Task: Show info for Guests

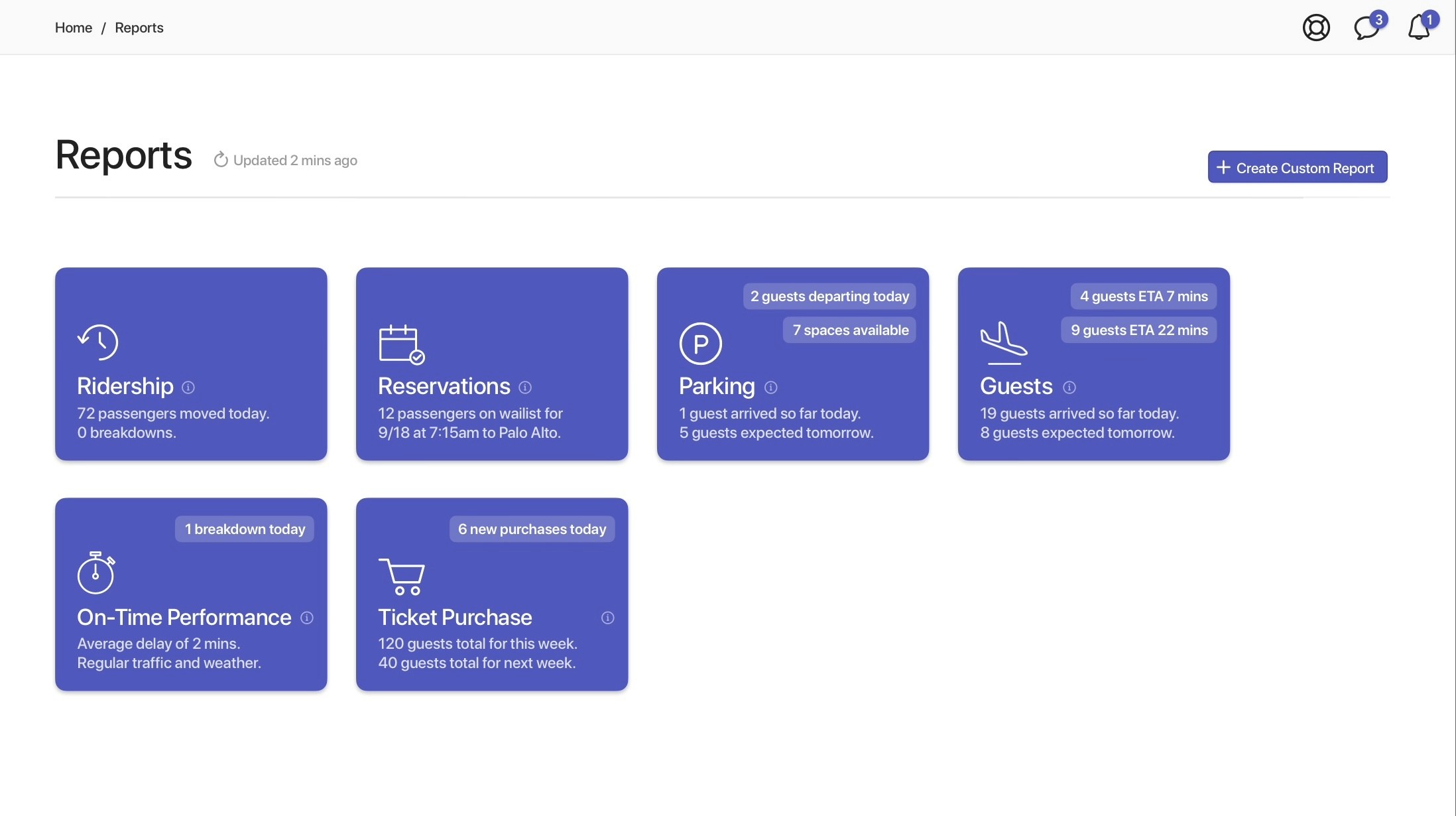Action: (1069, 387)
